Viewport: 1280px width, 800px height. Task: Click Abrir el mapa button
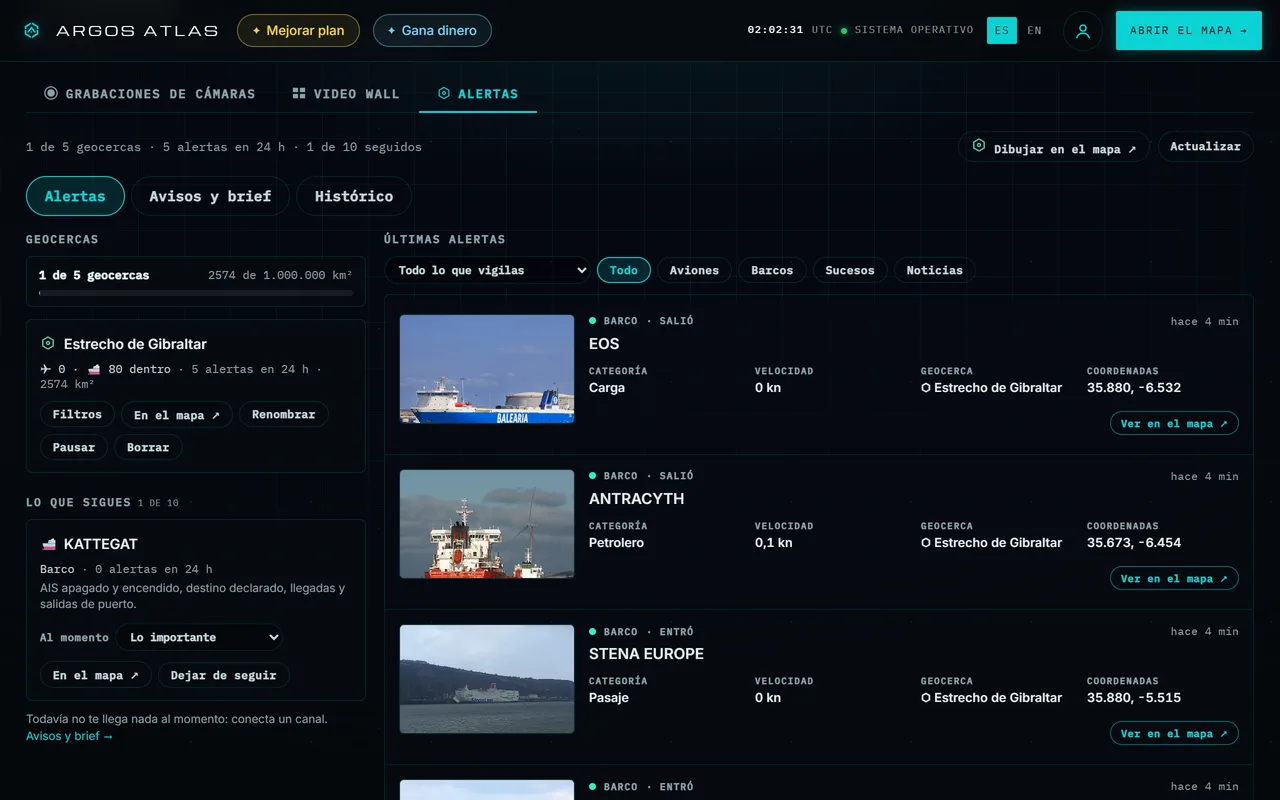tap(1189, 31)
